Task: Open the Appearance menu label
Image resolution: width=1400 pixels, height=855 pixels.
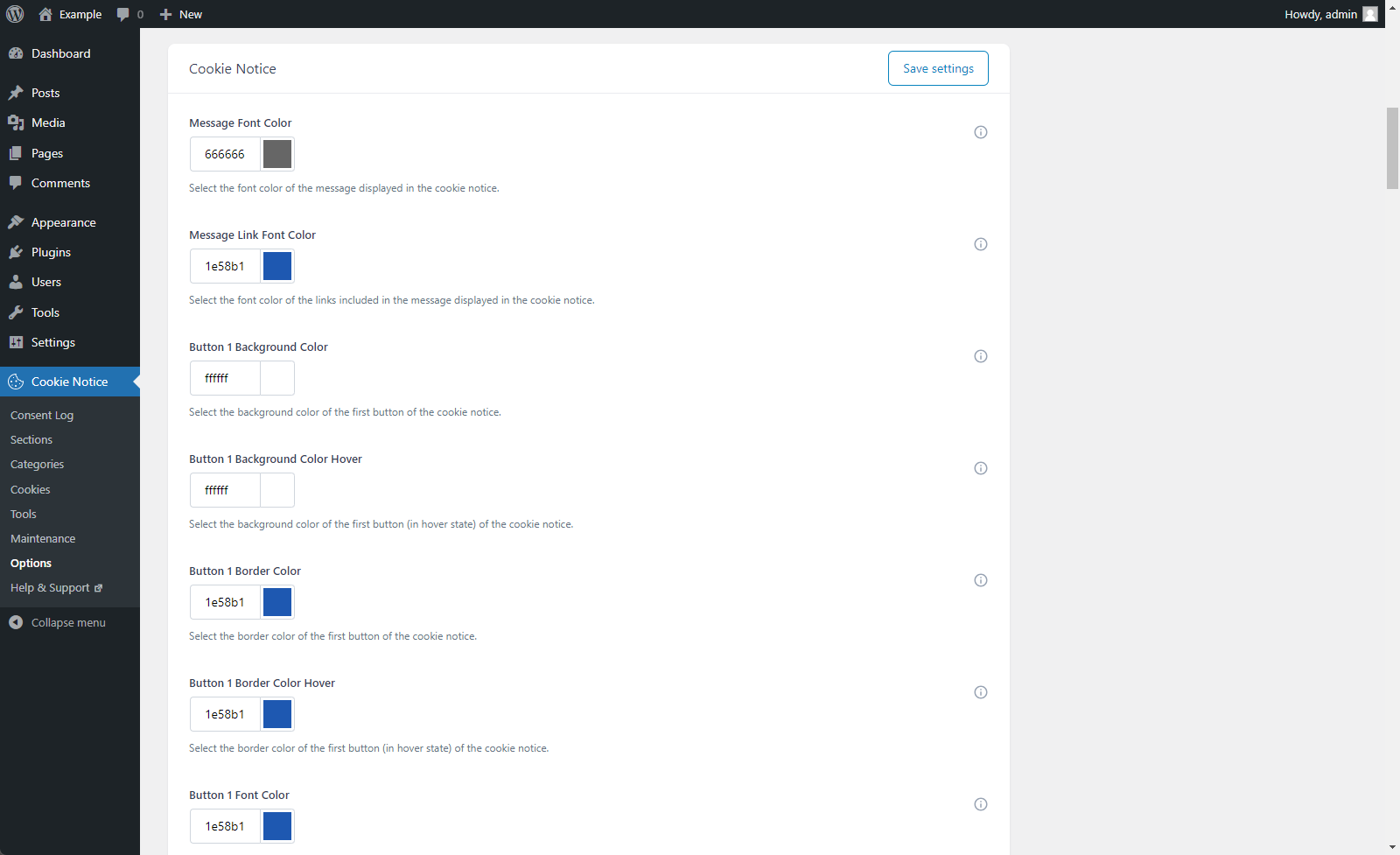Action: pos(64,222)
